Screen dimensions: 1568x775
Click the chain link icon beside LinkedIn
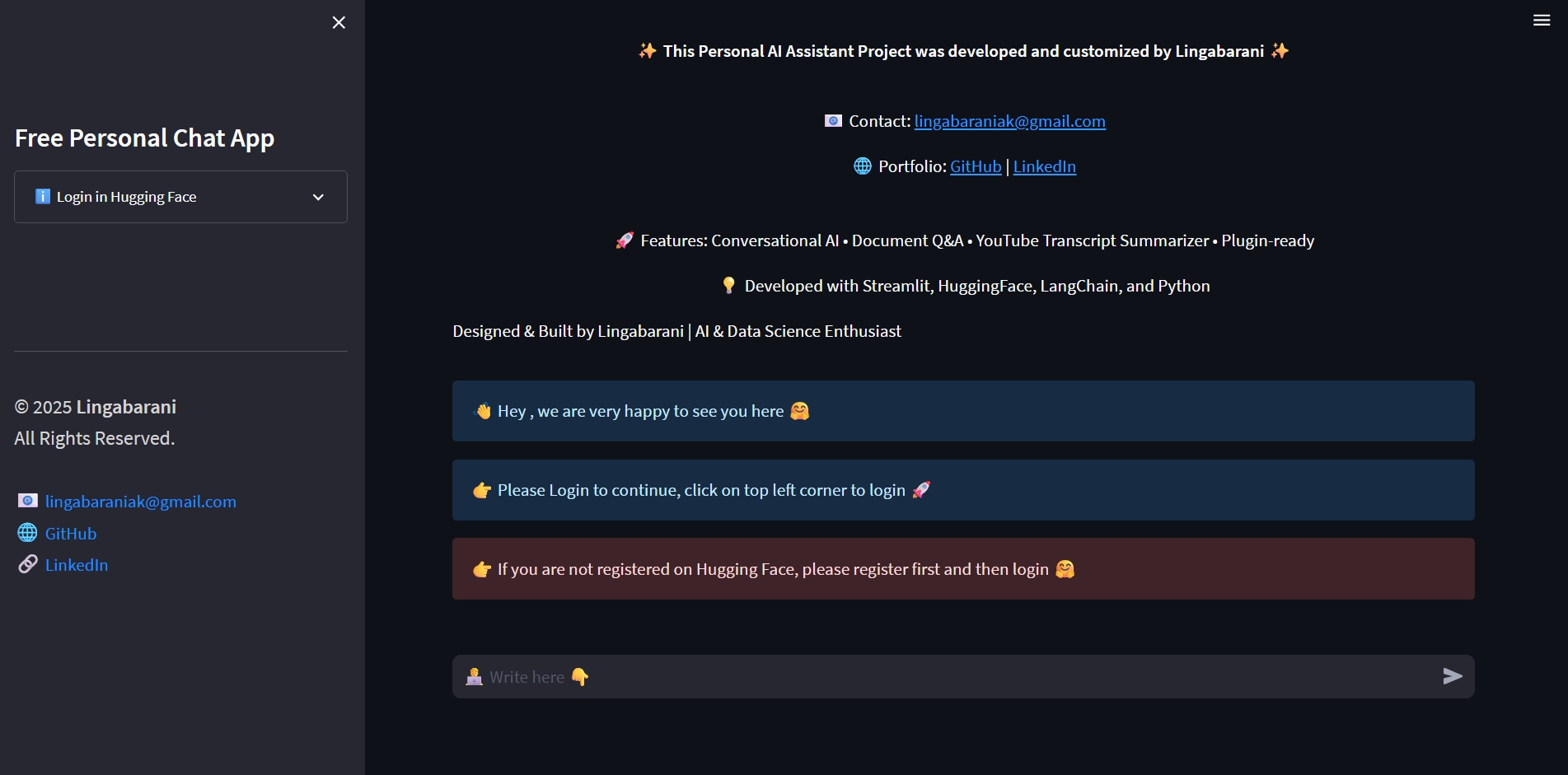28,564
